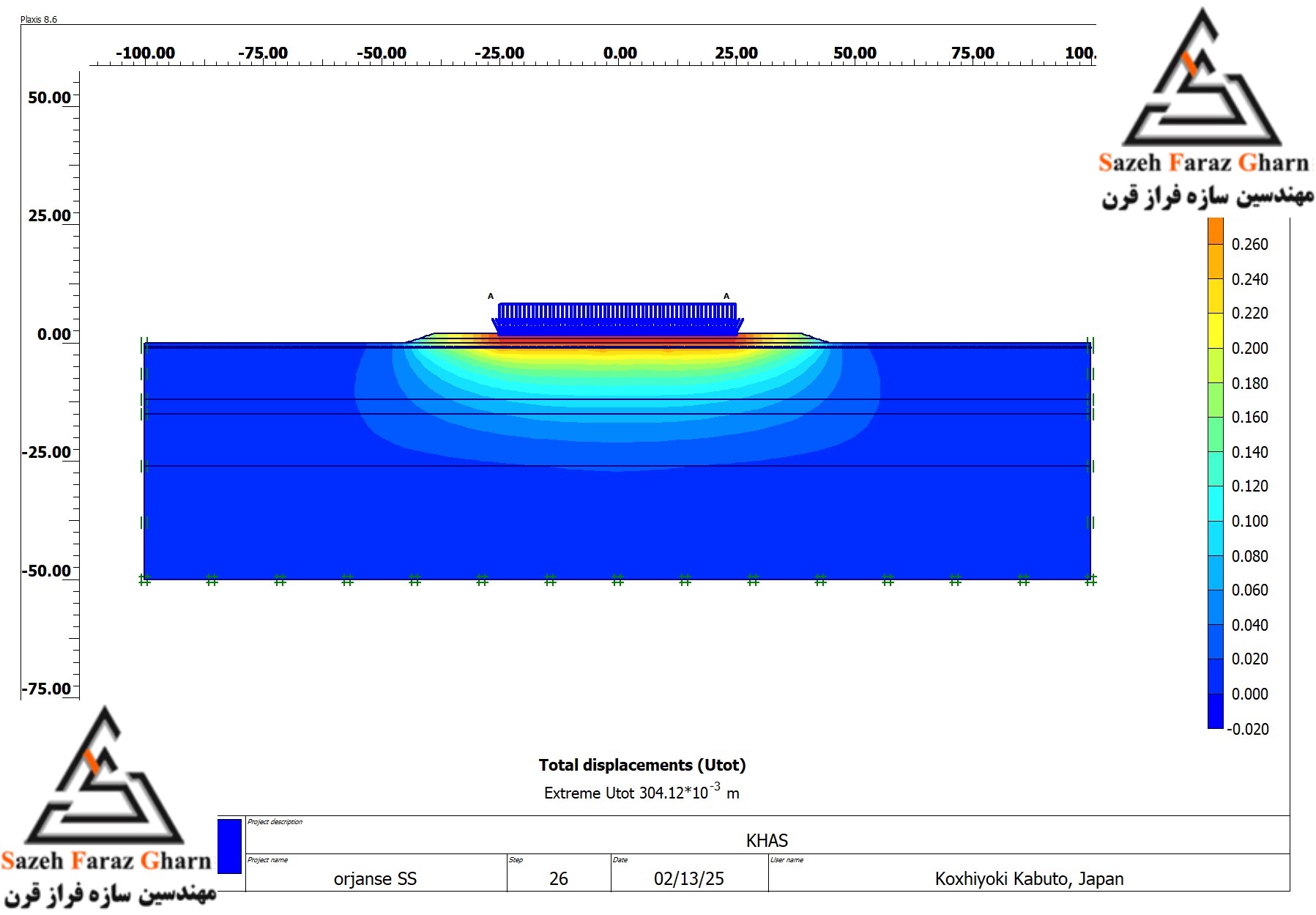Click the -75.00 vertical ruler label
This screenshot has width=1316, height=915.
coord(46,689)
